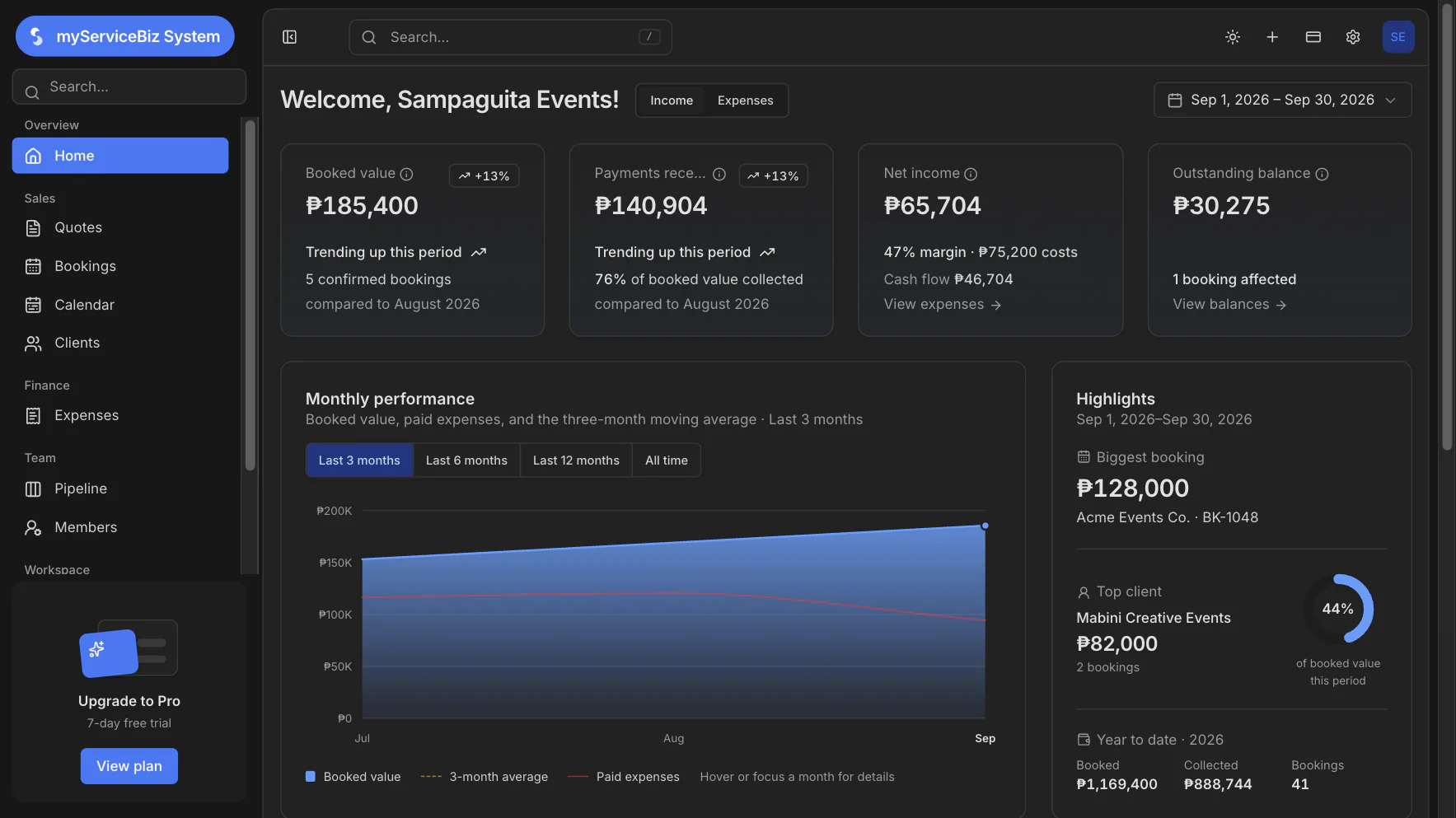Switch the toggle to Expenses

[x=745, y=100]
